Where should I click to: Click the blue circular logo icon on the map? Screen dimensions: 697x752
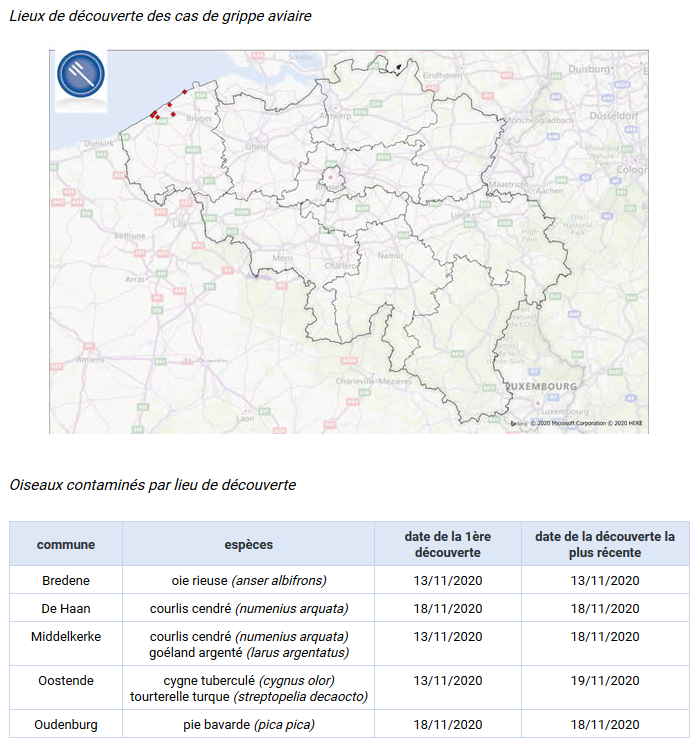[x=80, y=76]
